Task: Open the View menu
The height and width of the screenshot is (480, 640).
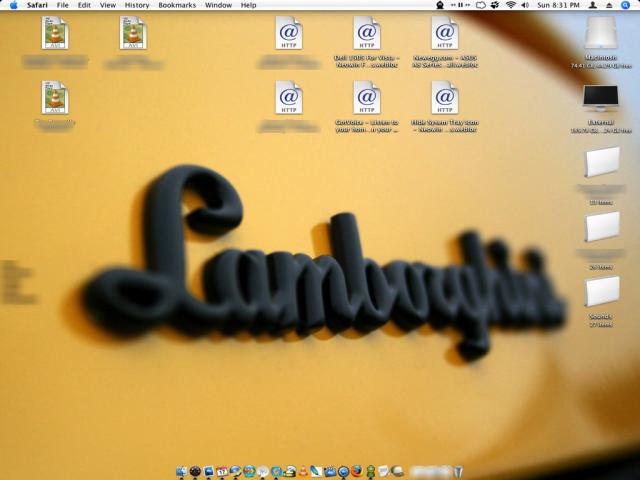Action: pos(108,5)
